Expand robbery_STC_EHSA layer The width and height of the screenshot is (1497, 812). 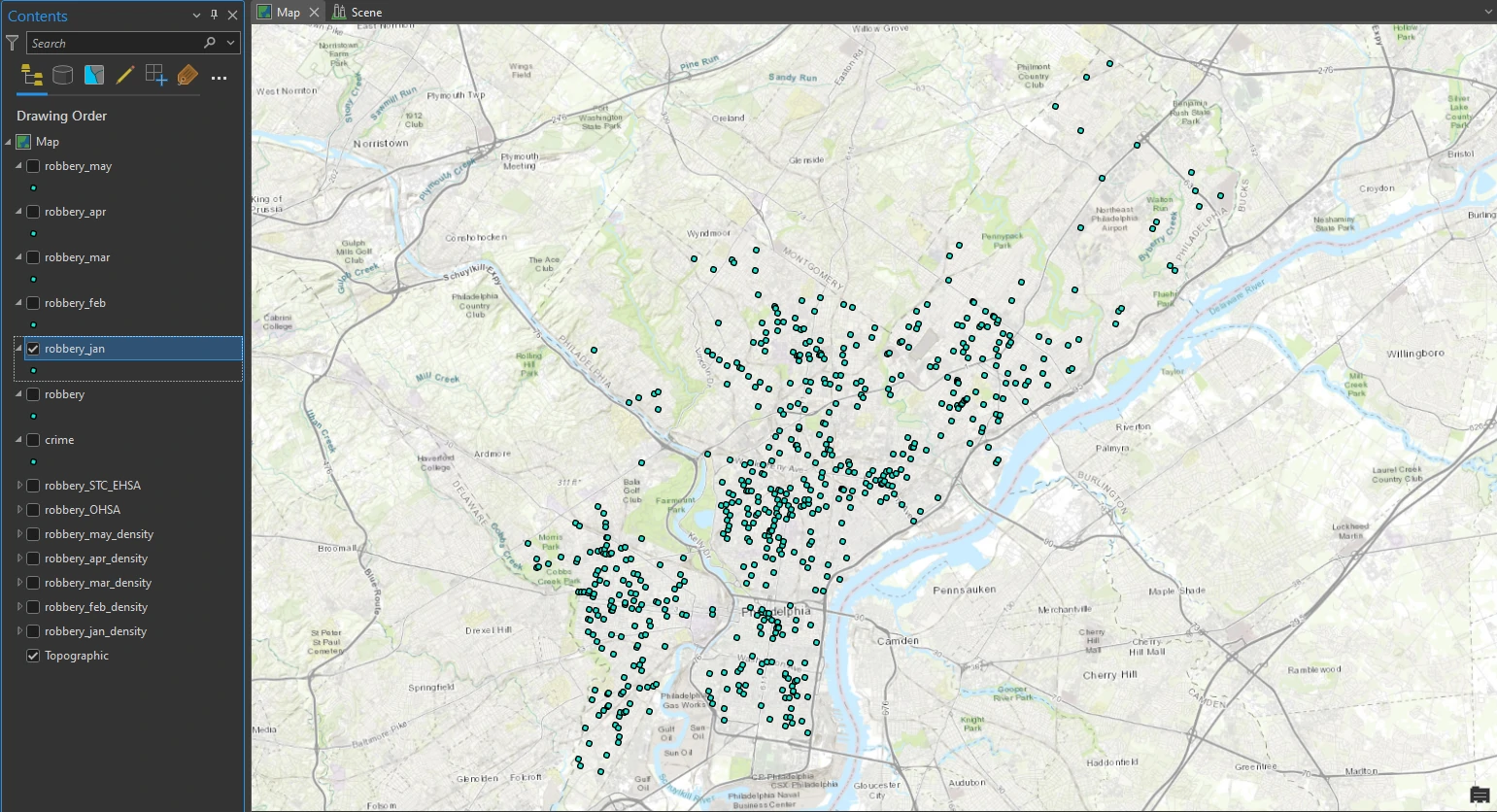[18, 486]
